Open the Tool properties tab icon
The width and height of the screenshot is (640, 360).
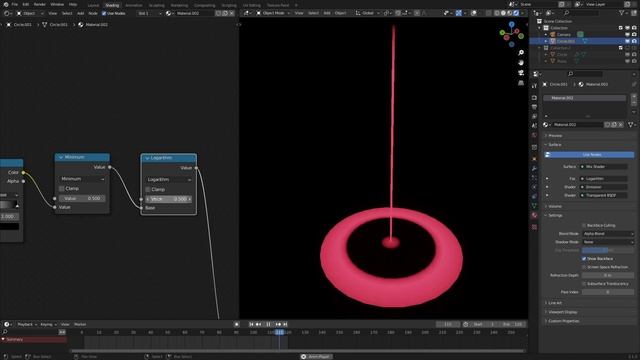point(534,86)
